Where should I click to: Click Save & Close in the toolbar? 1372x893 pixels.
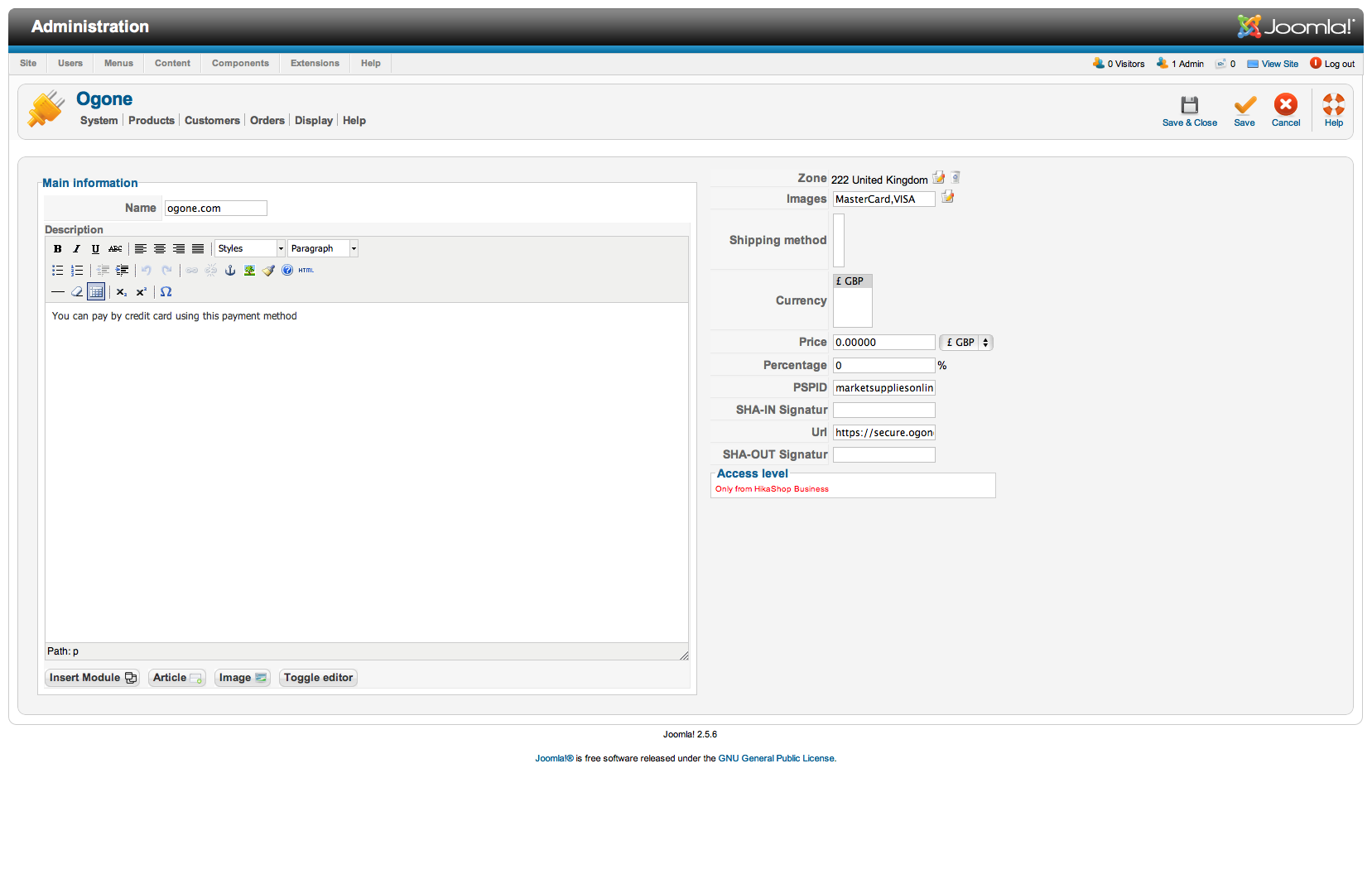1190,112
